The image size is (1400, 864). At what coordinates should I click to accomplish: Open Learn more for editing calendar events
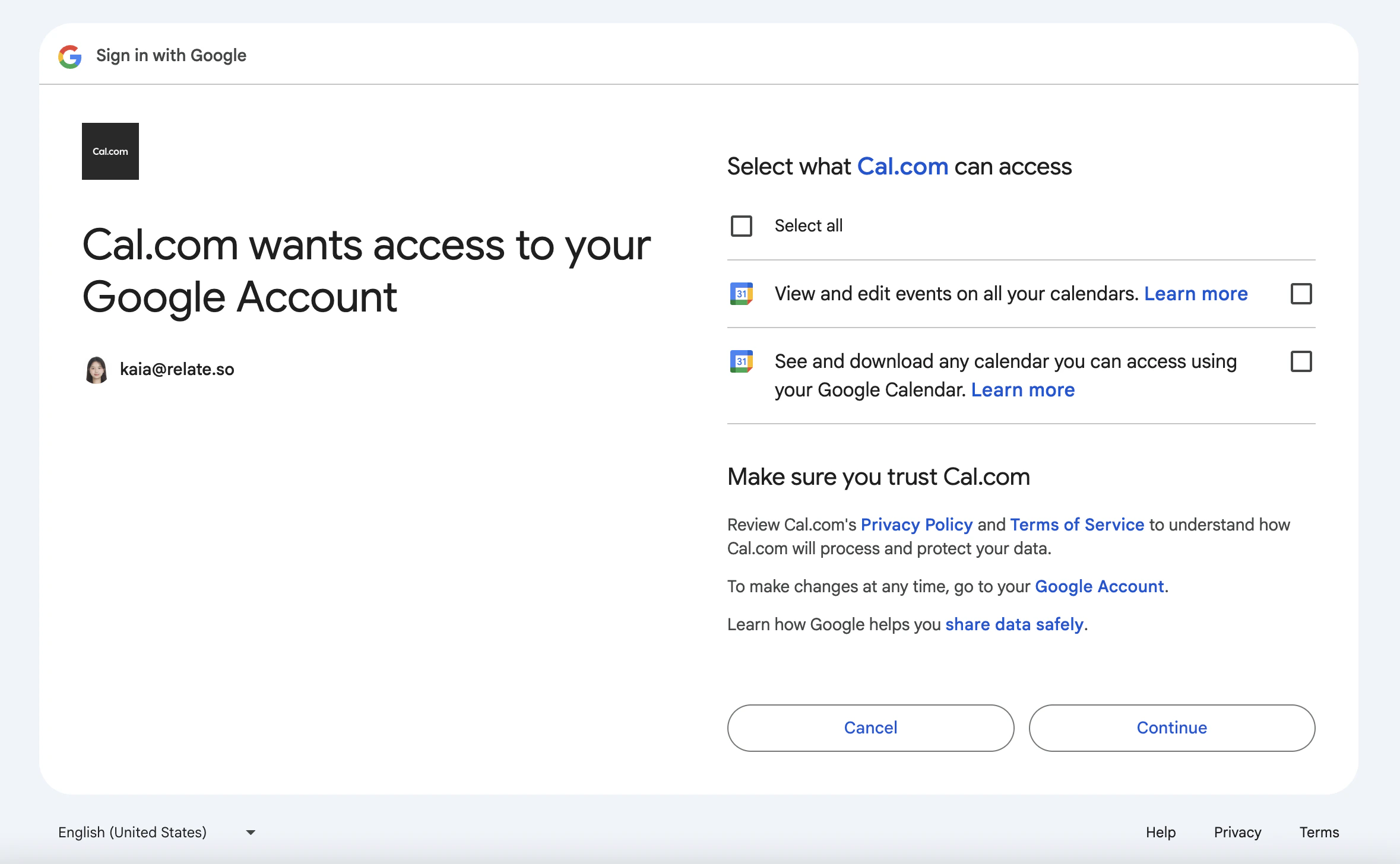pyautogui.click(x=1195, y=293)
